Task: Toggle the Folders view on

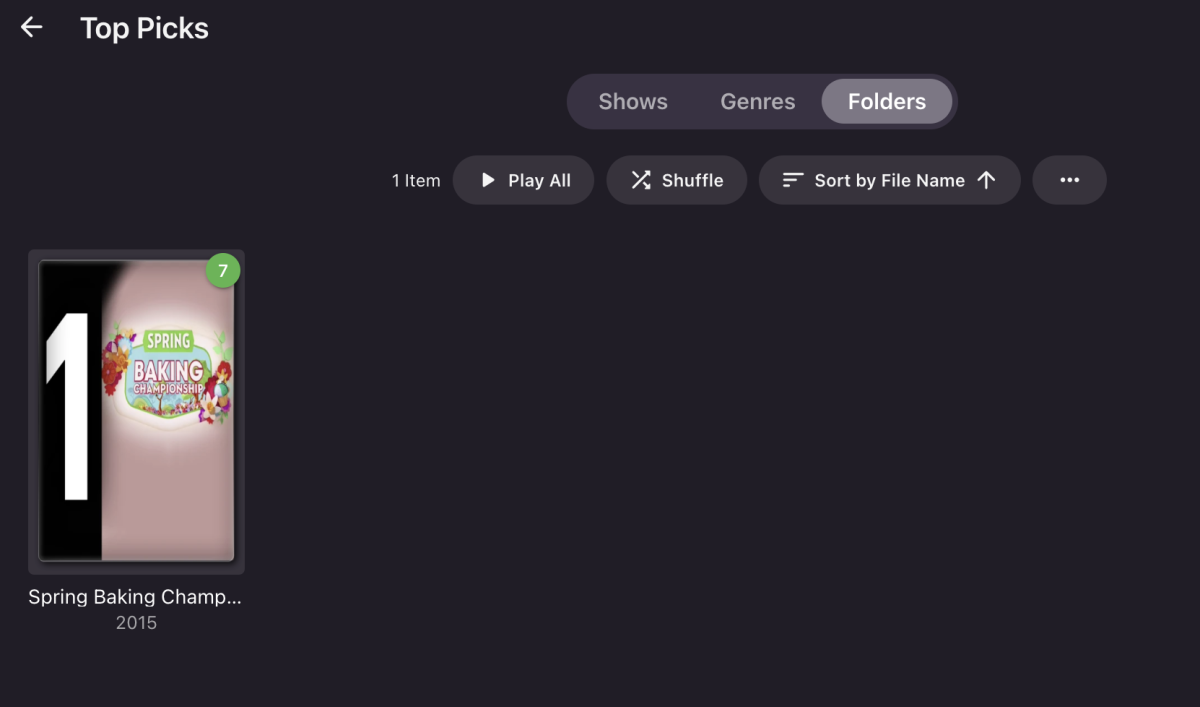Action: tap(886, 101)
